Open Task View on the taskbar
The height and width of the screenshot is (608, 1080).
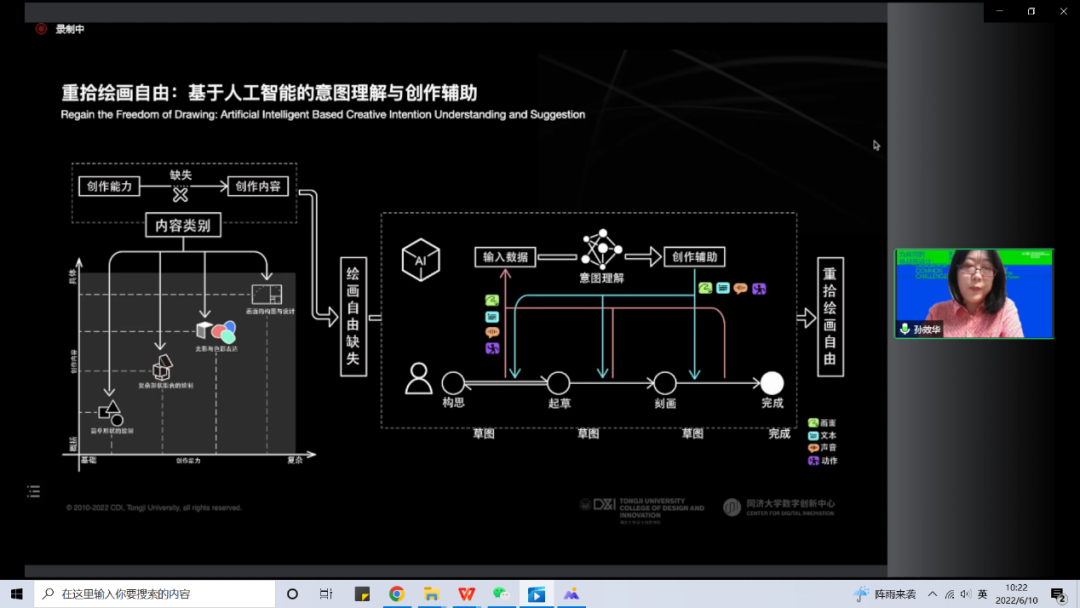(x=326, y=594)
